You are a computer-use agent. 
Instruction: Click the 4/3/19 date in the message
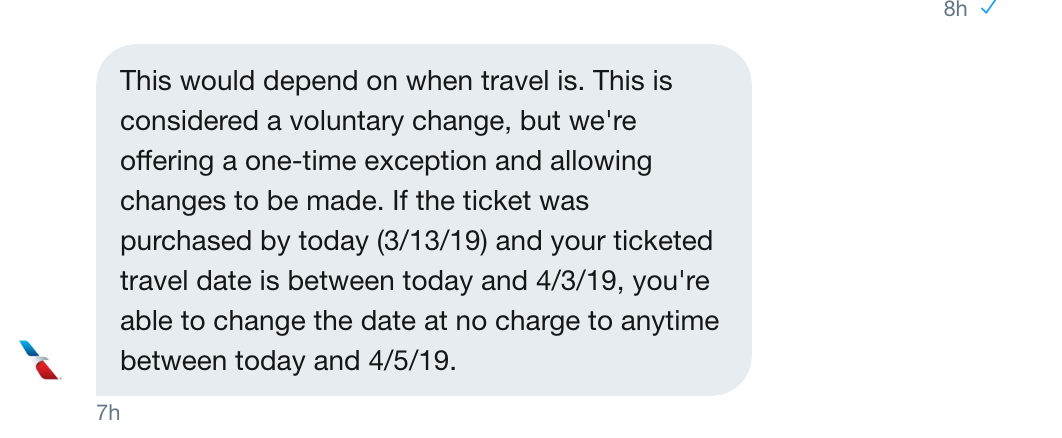pyautogui.click(x=578, y=281)
